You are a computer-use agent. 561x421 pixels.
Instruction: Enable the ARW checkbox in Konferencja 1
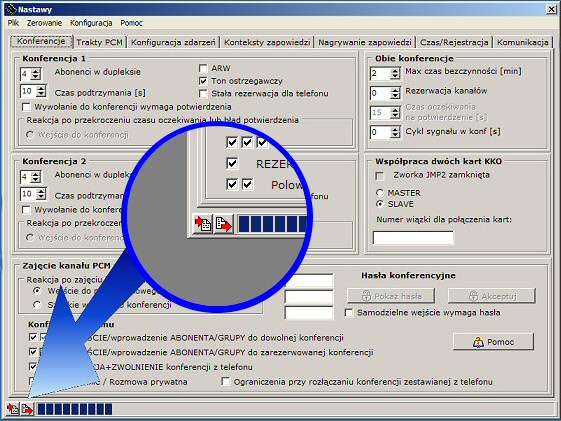(x=203, y=68)
